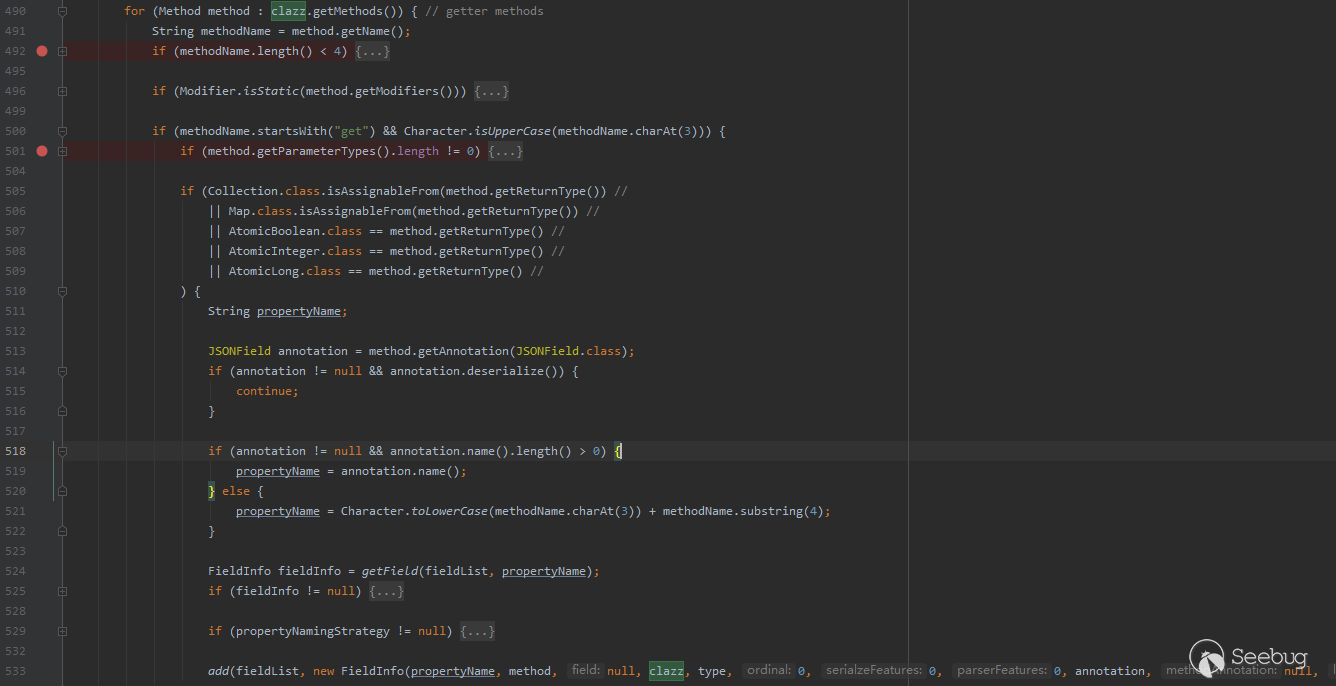Click the fold icon at line 505

point(62,191)
